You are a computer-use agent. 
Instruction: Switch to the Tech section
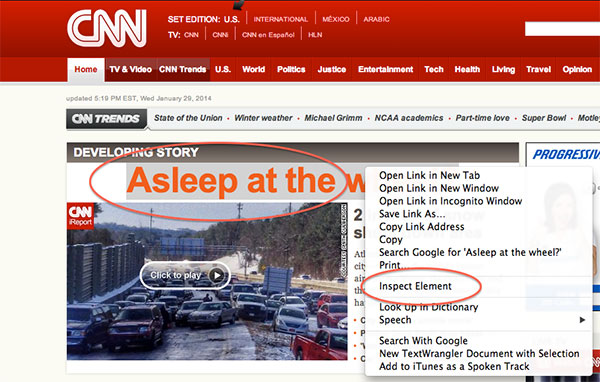[434, 70]
